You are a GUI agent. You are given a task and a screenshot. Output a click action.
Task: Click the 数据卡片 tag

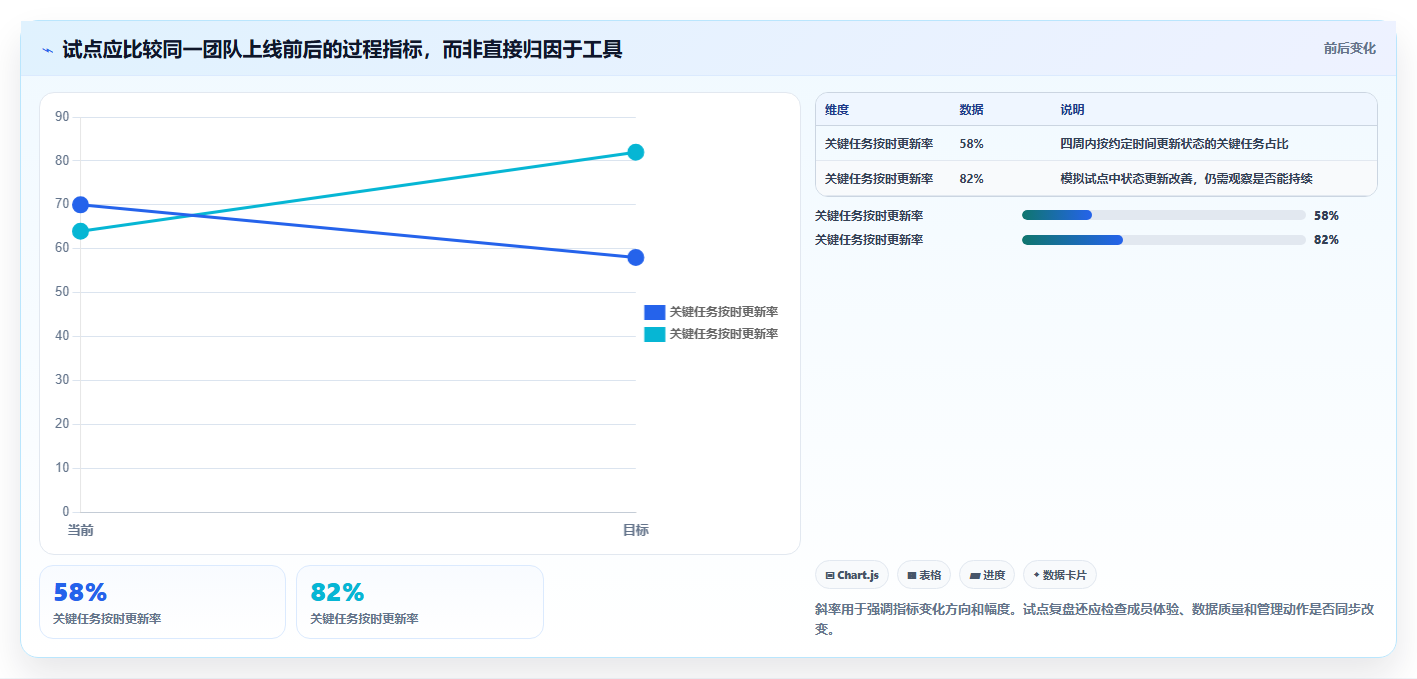click(x=1059, y=575)
